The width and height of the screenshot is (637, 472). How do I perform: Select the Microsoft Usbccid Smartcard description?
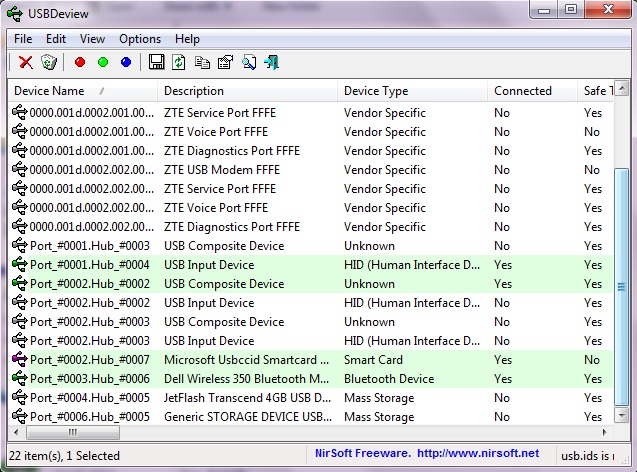(247, 360)
